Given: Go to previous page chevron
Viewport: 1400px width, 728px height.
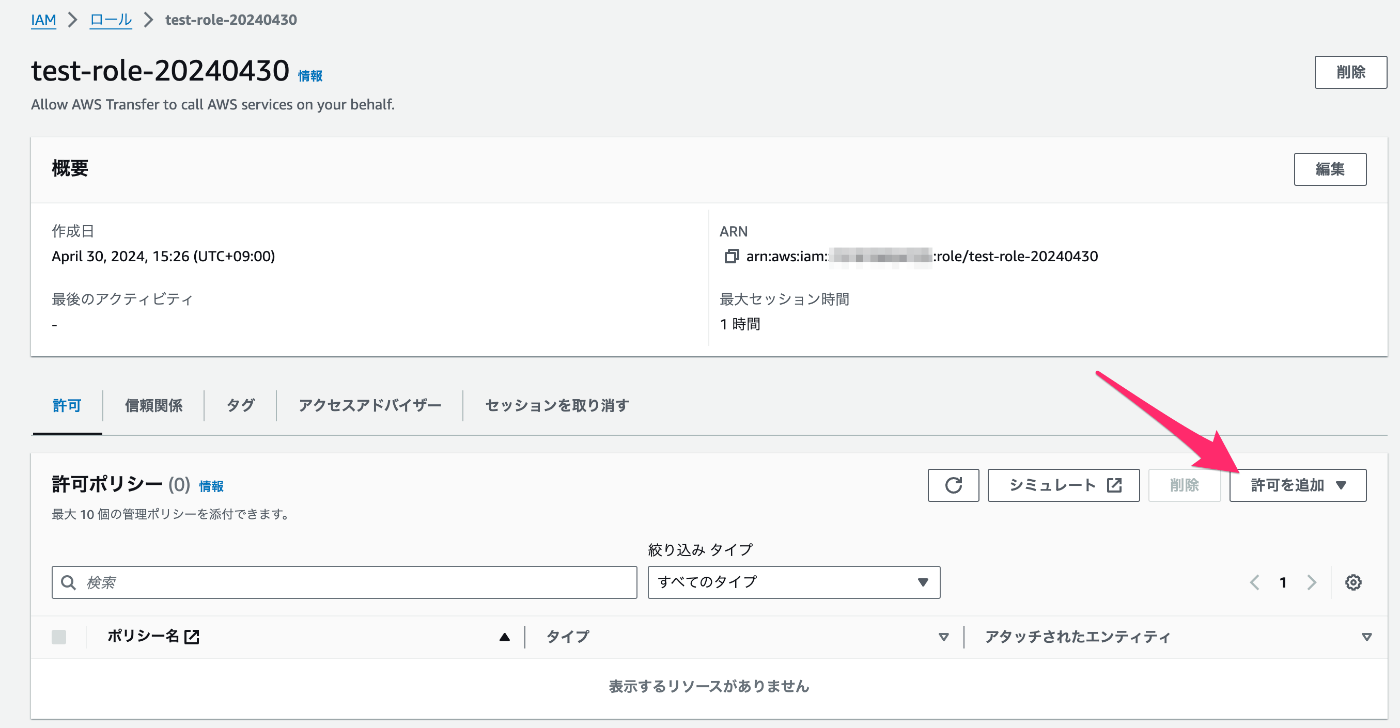Looking at the screenshot, I should (x=1254, y=583).
